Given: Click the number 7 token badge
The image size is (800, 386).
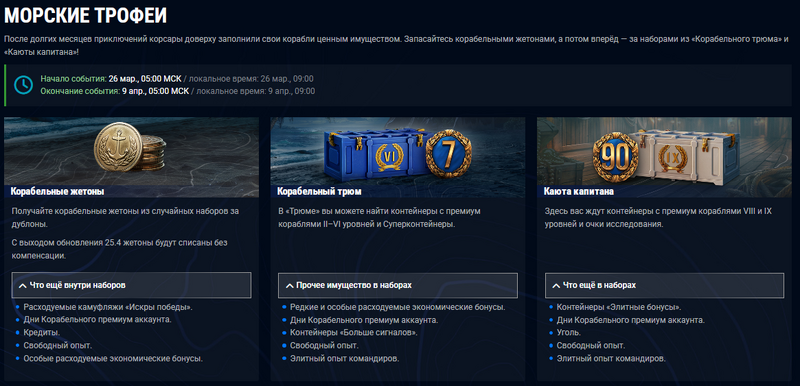Looking at the screenshot, I should (448, 152).
